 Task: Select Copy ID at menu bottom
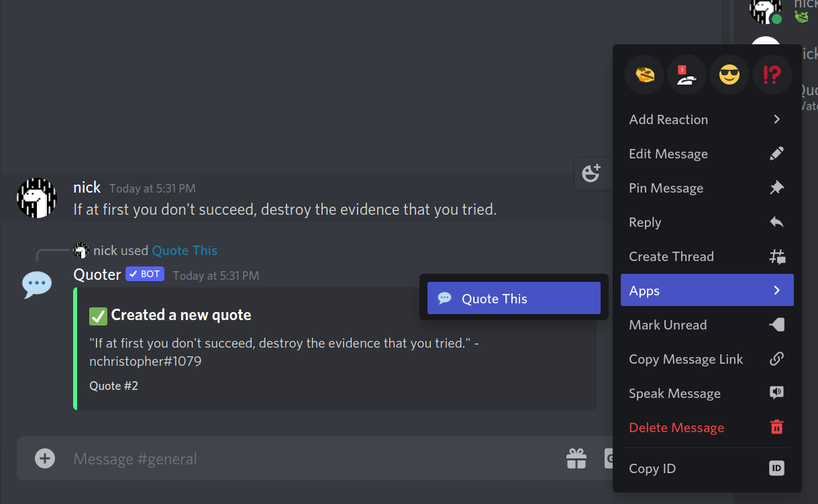pos(707,469)
